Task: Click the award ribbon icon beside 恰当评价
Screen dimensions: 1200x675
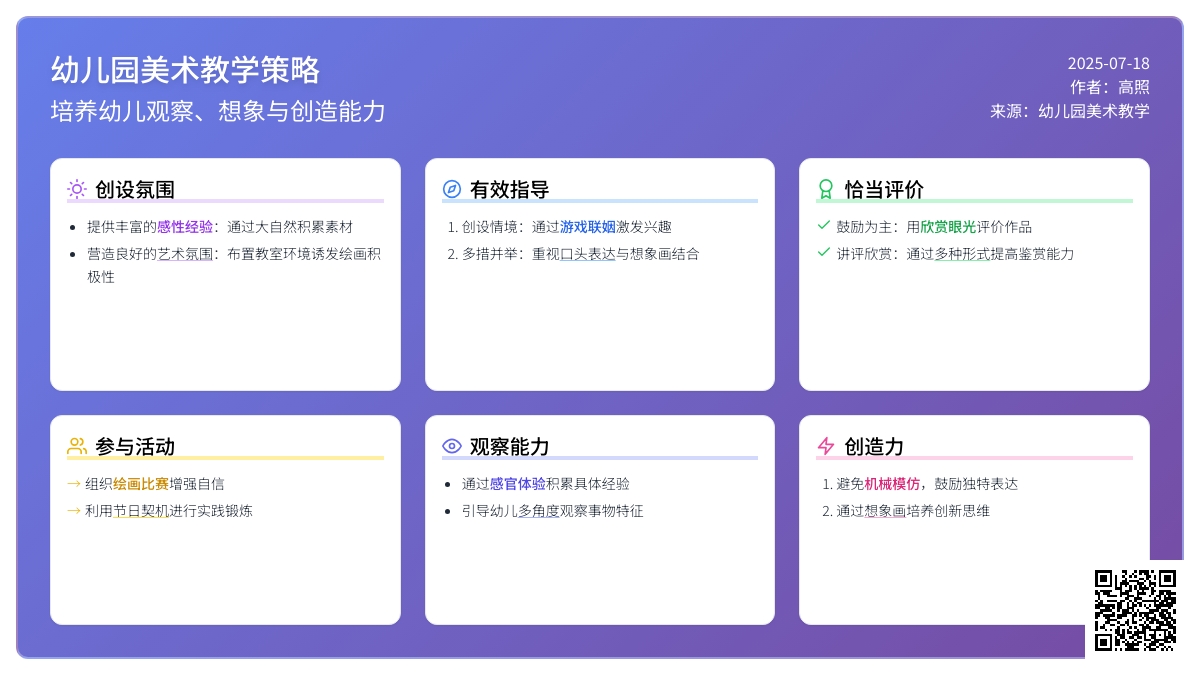Action: (826, 189)
